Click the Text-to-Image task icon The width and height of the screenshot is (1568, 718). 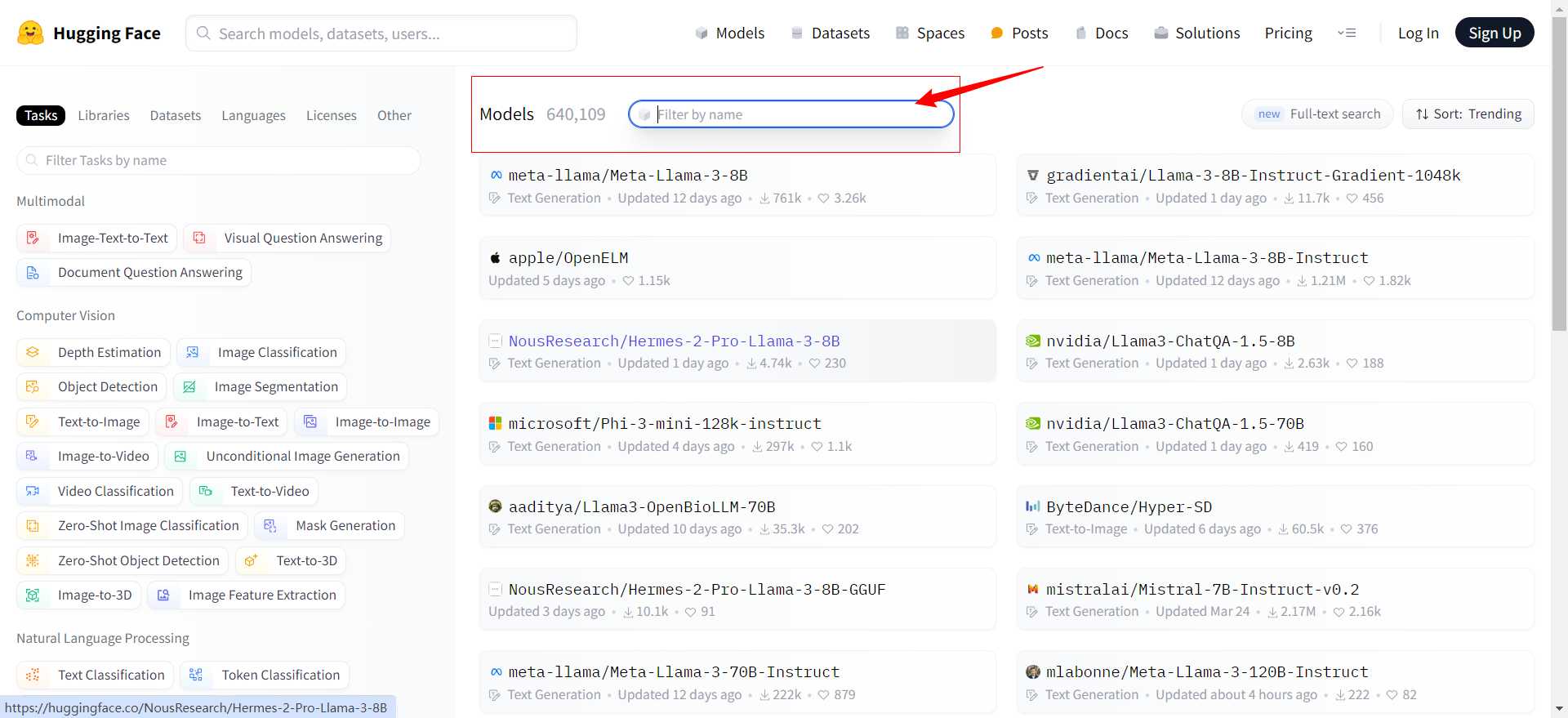click(33, 421)
